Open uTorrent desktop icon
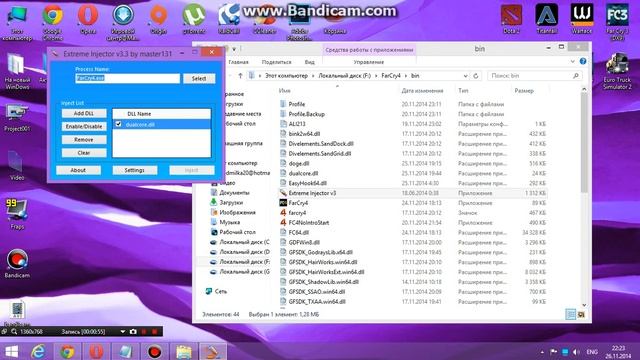 (x=194, y=20)
